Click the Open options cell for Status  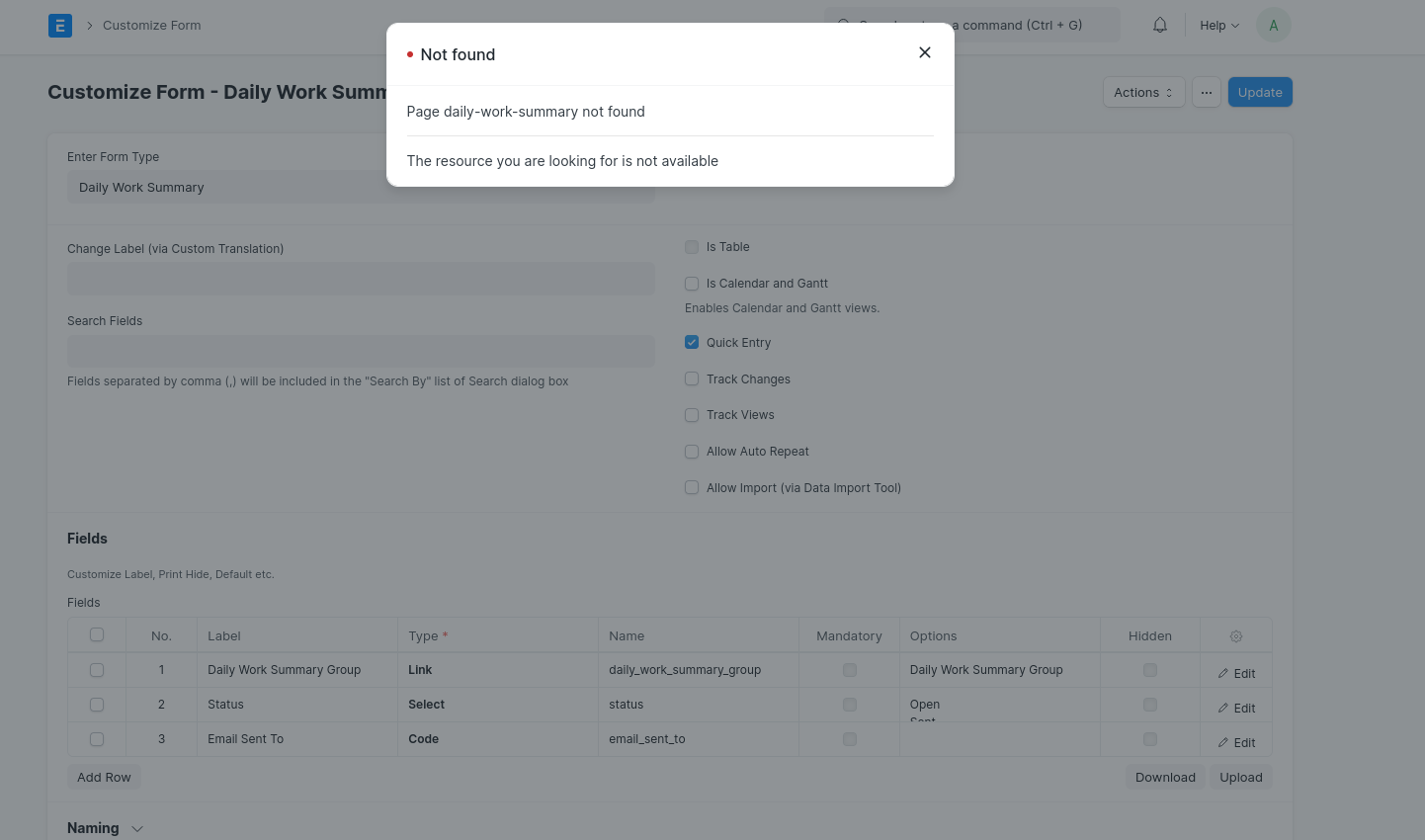pyautogui.click(x=1000, y=705)
